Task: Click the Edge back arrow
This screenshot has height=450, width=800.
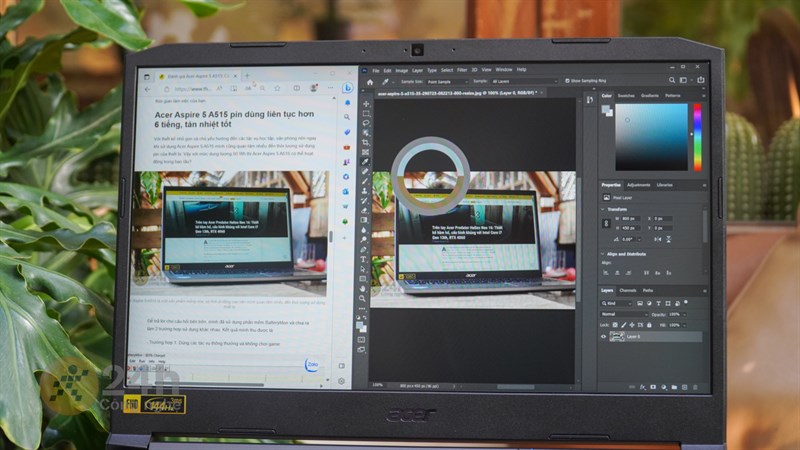Action: (x=148, y=89)
